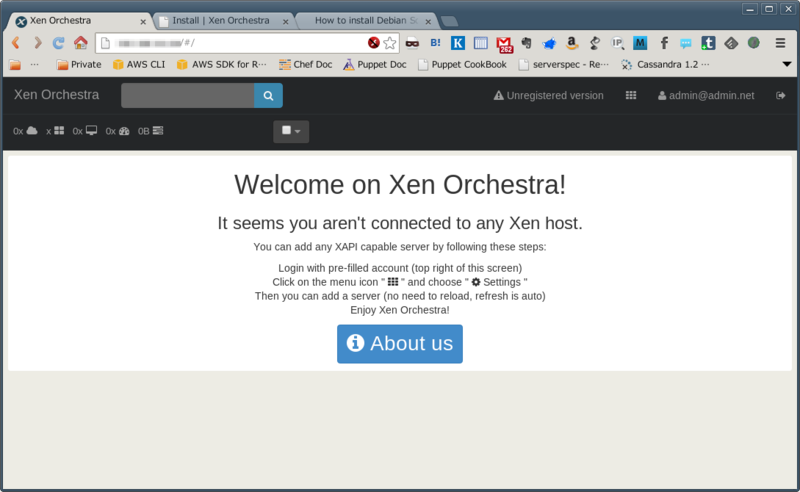Click the red blocked-content icon in address bar

(373, 43)
